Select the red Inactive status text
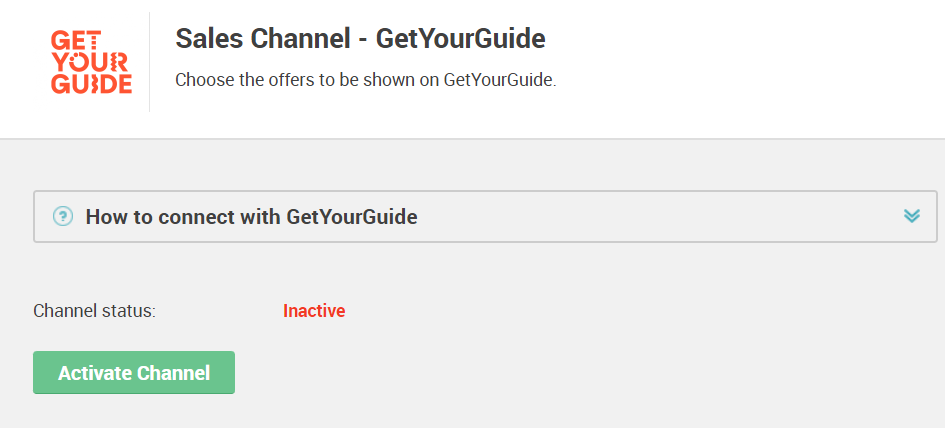 (x=314, y=311)
